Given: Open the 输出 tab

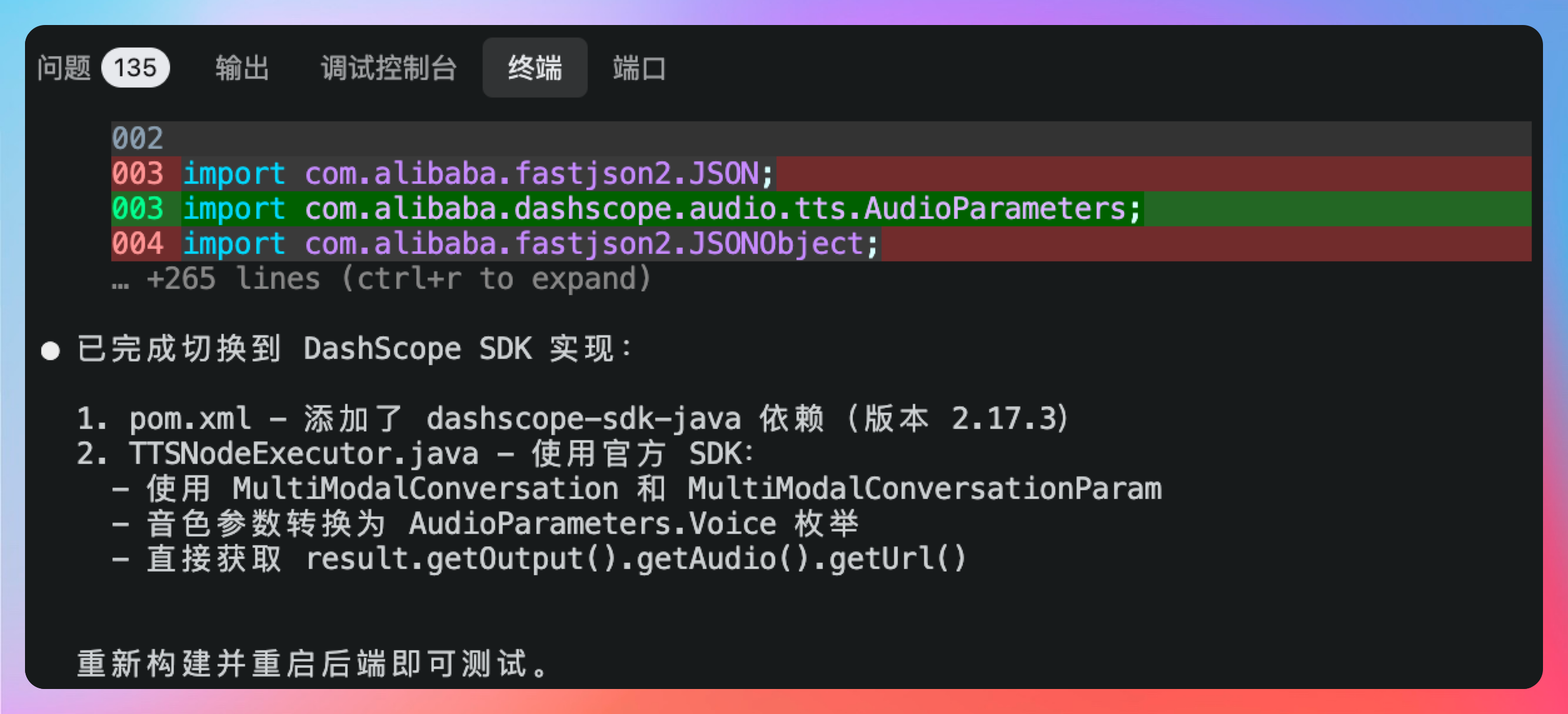Looking at the screenshot, I should [242, 68].
